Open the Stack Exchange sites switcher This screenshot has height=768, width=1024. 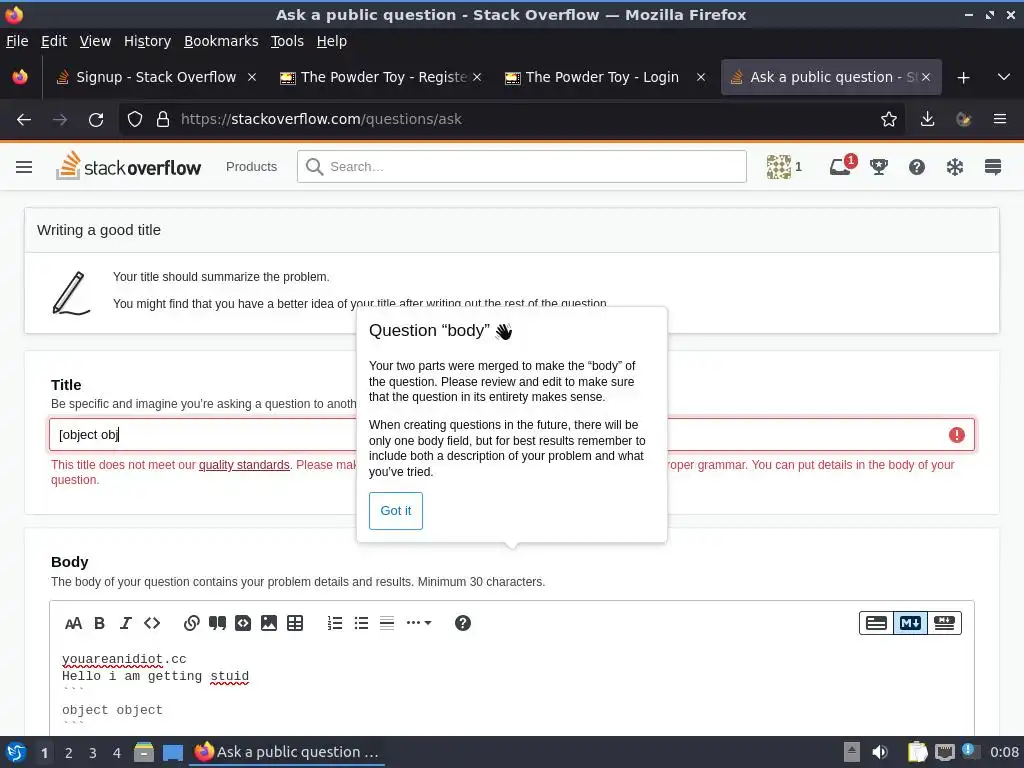pos(993,167)
